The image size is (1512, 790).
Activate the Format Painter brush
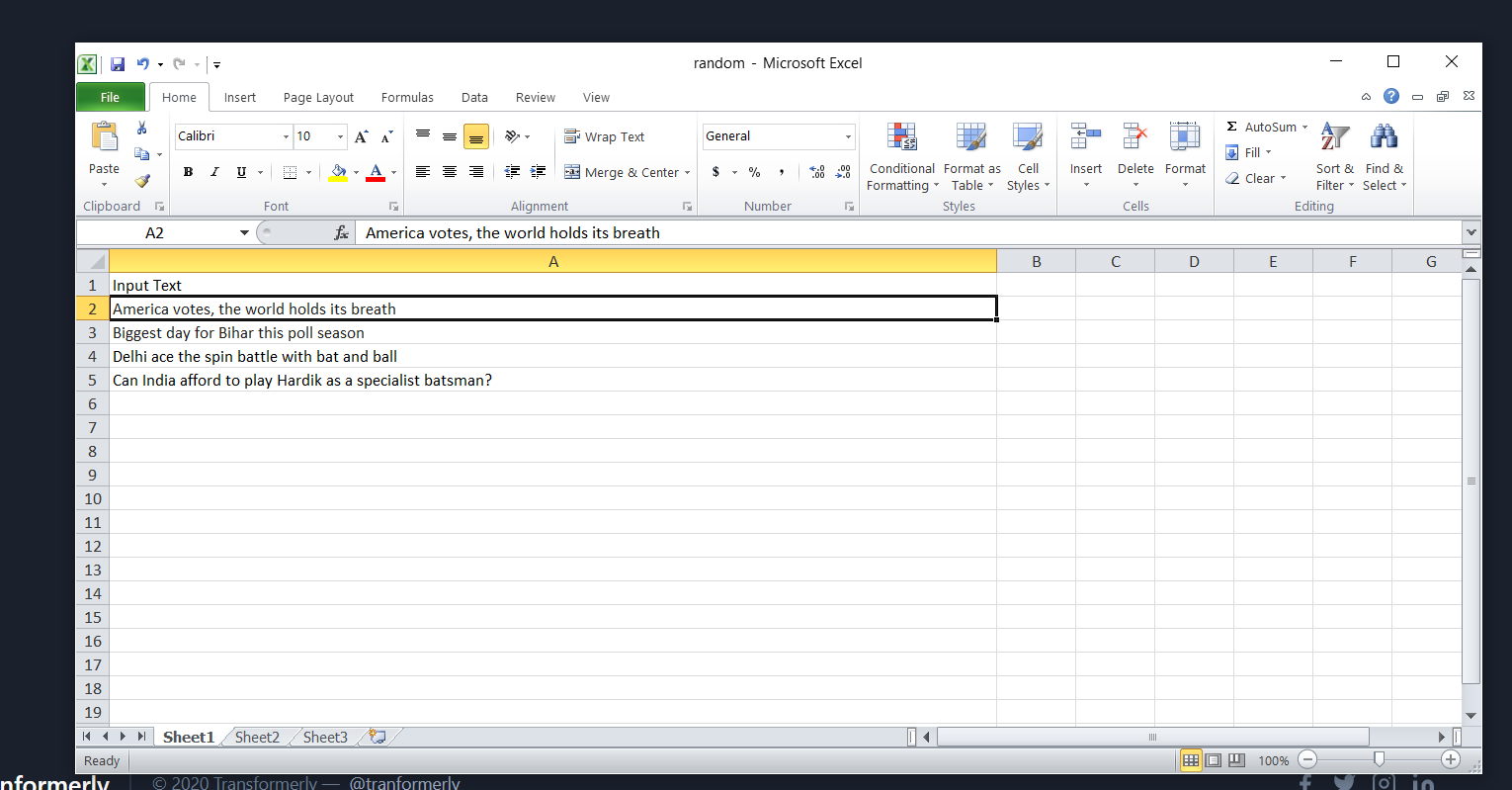142,181
